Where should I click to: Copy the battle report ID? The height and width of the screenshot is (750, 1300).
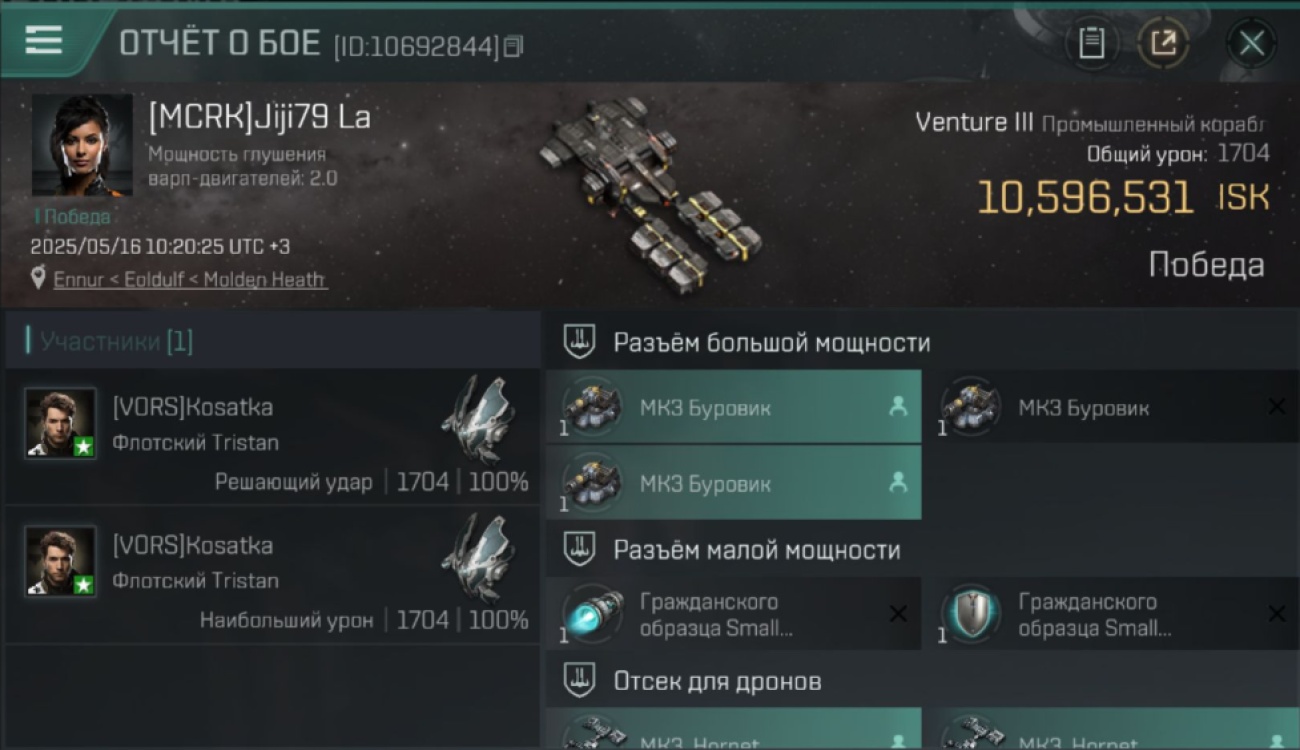click(x=513, y=46)
